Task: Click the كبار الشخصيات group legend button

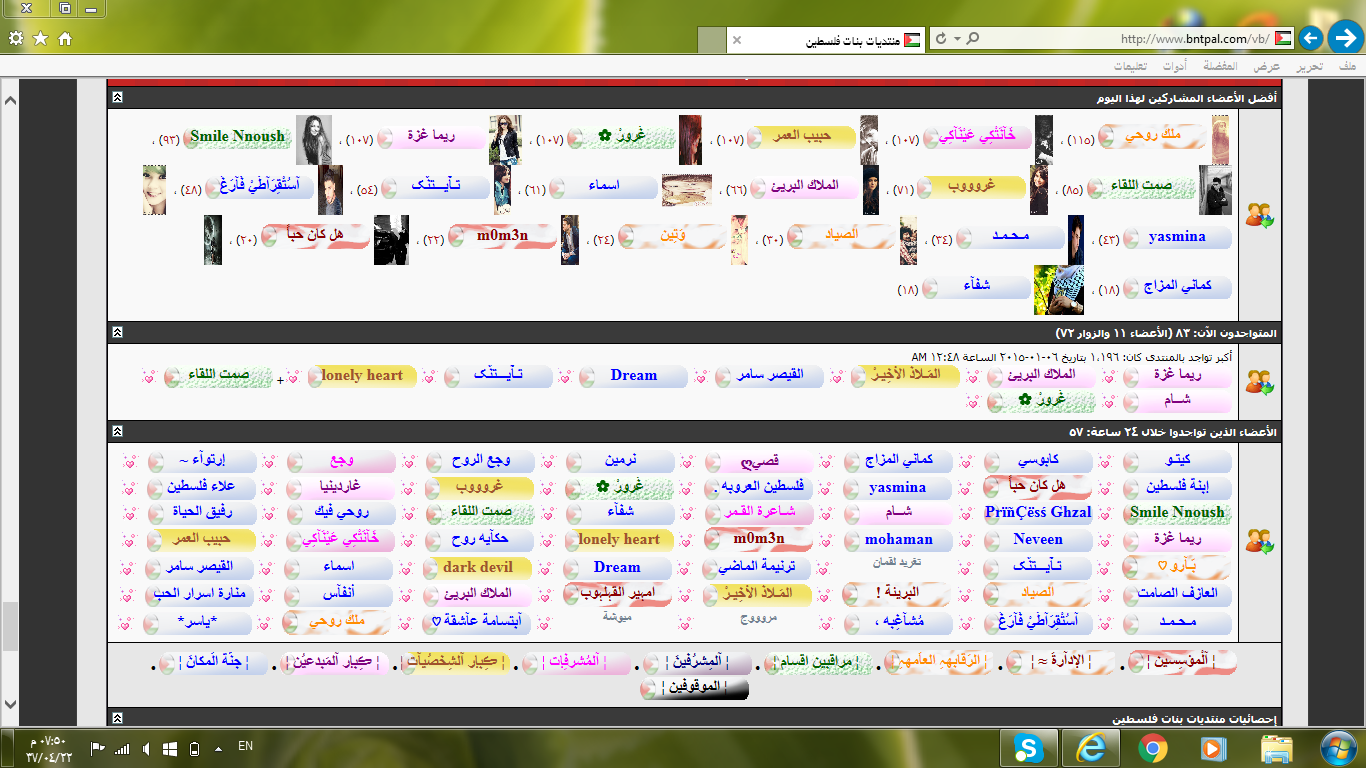Action: [x=454, y=662]
